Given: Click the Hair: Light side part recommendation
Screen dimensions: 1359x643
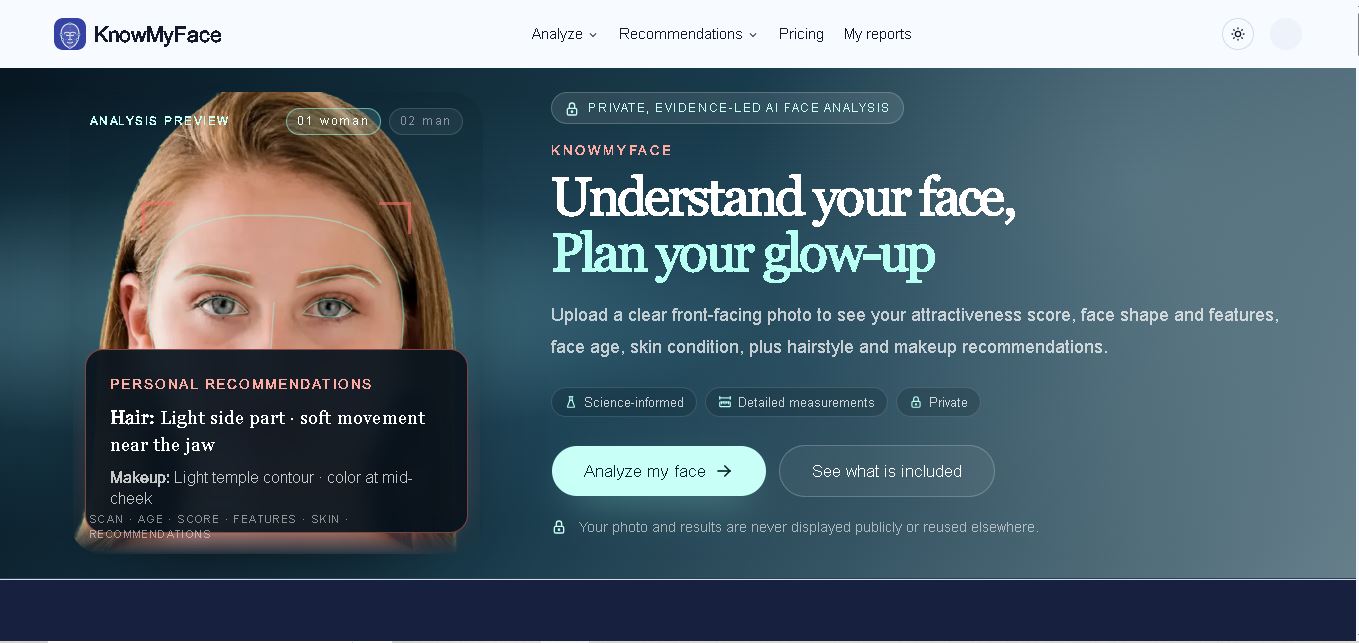Looking at the screenshot, I should pyautogui.click(x=268, y=431).
